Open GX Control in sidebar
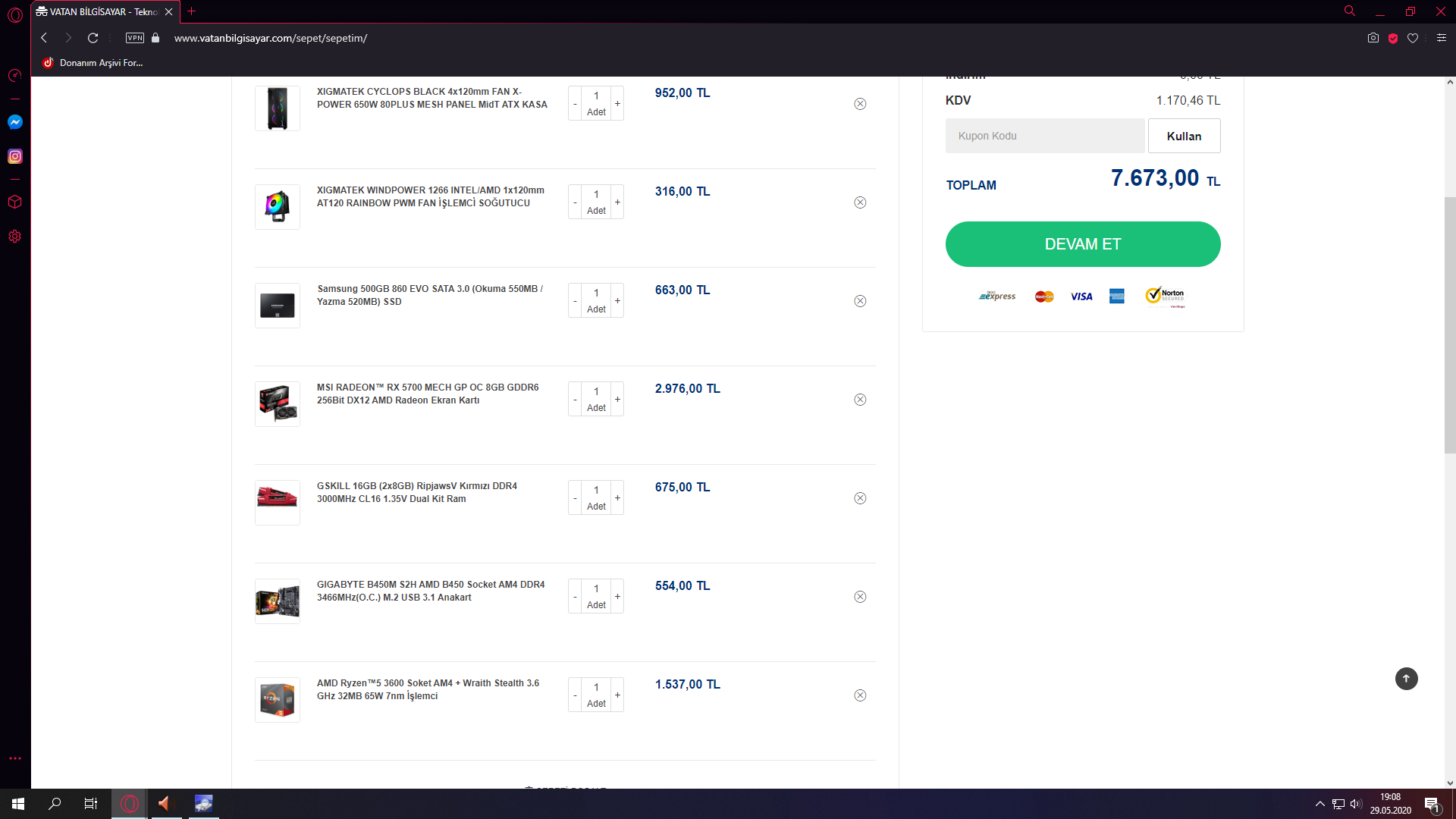Screen dimensions: 1456x819 tap(15, 75)
